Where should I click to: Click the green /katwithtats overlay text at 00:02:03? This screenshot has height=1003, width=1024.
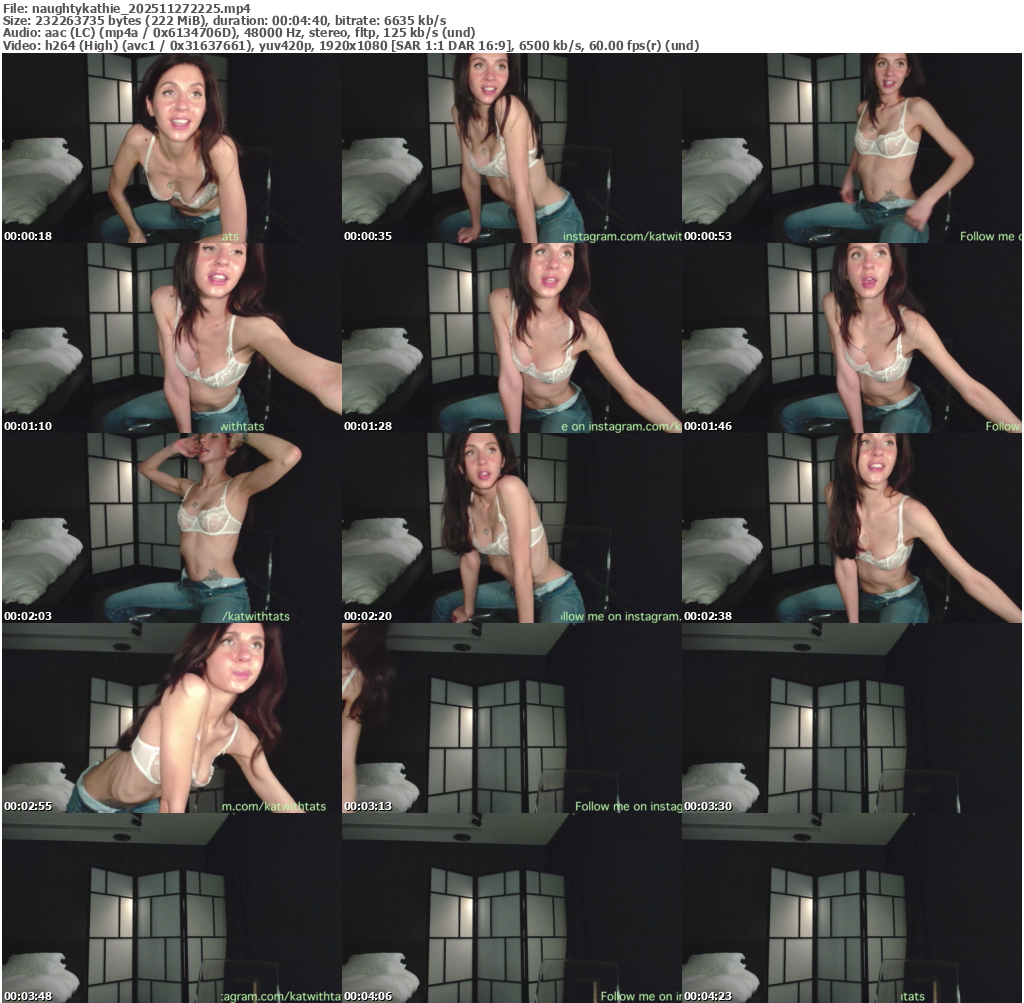[256, 616]
